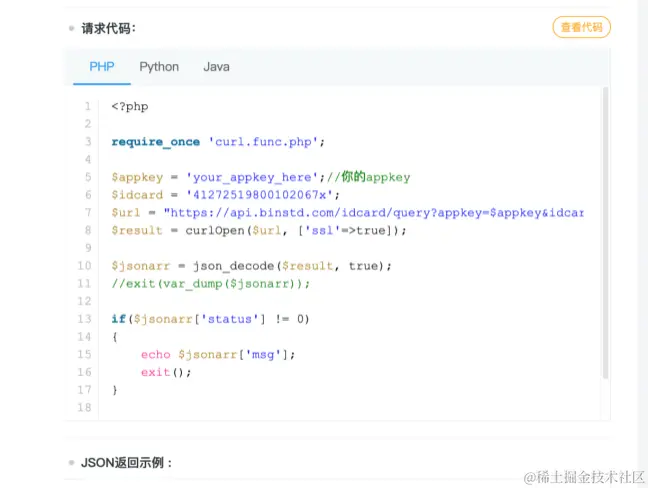Click the exit(); line of code
The height and width of the screenshot is (490, 650).
click(166, 372)
